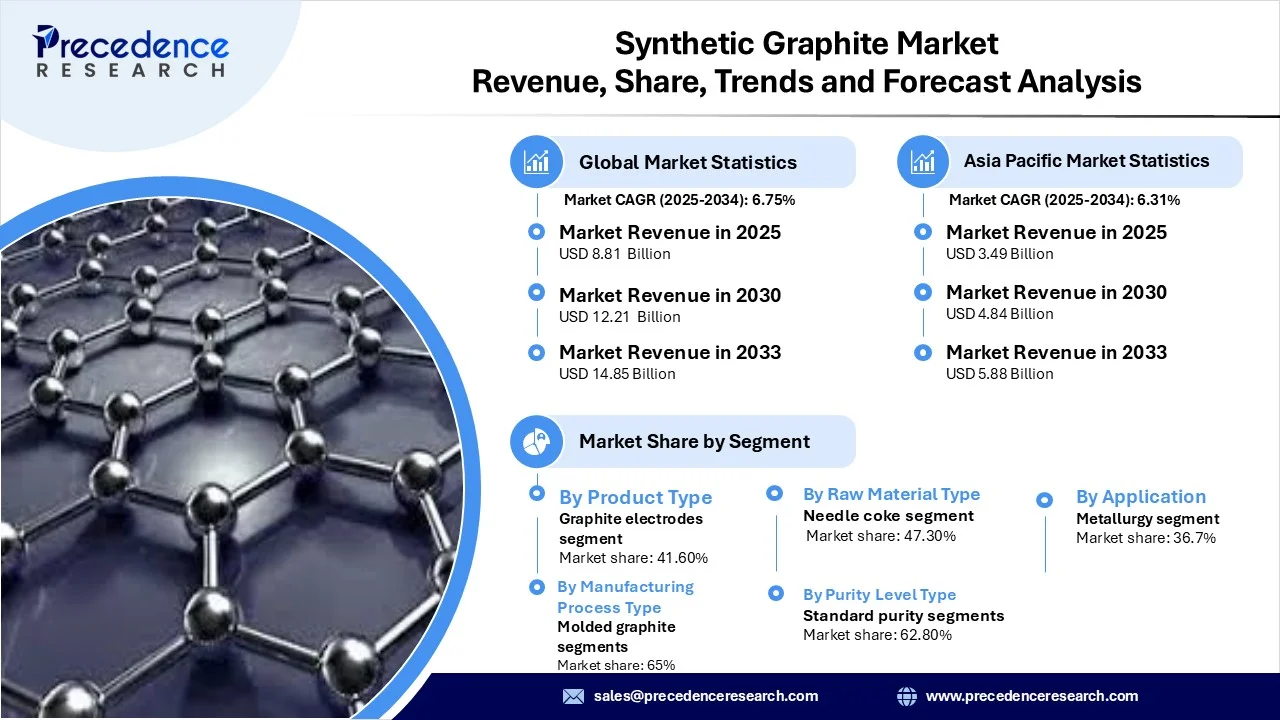Viewport: 1280px width, 720px height.
Task: Click the USD 12.21 Billion value
Action: pos(620,317)
